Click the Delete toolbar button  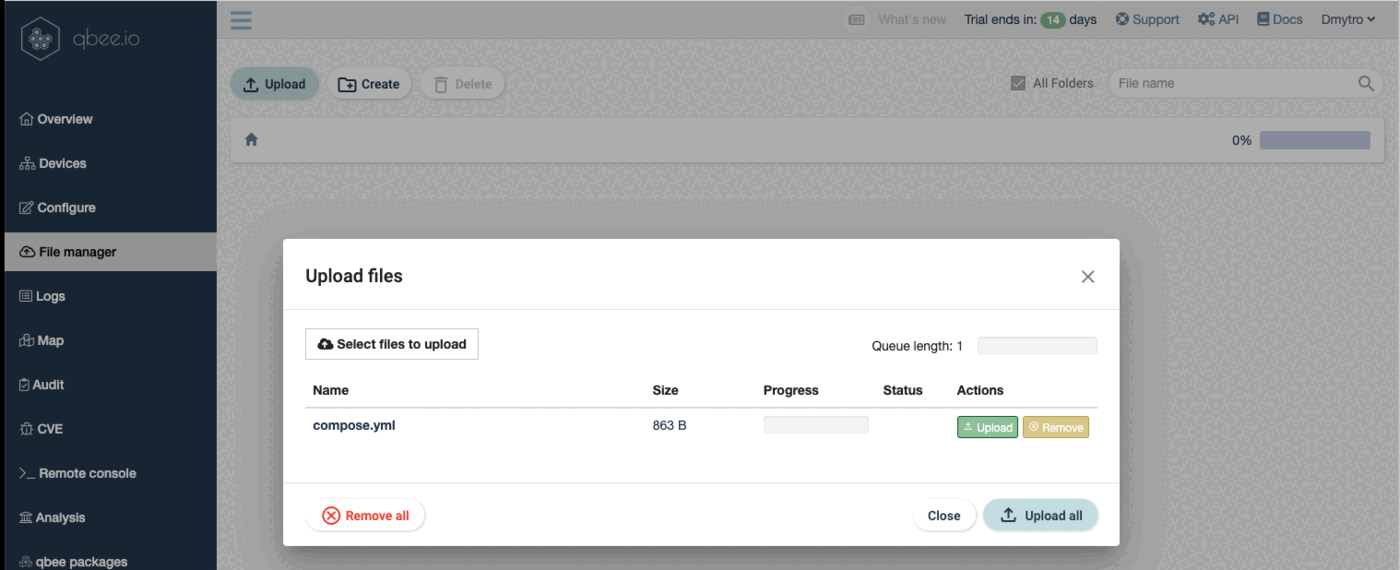coord(462,84)
